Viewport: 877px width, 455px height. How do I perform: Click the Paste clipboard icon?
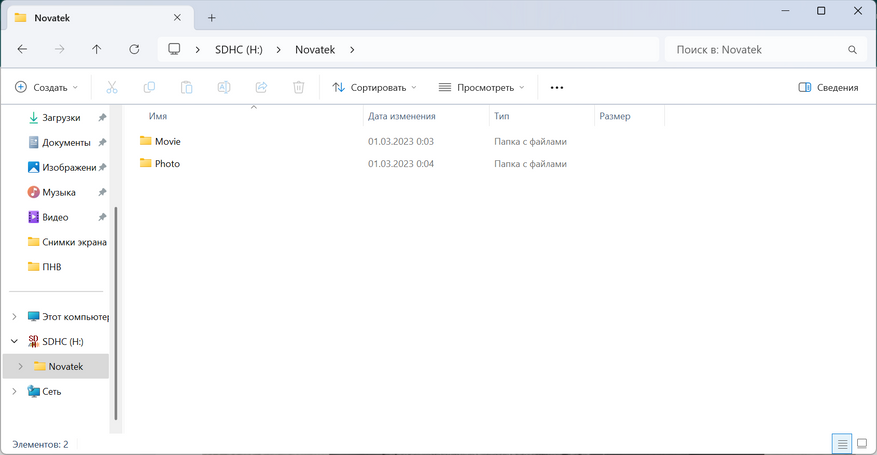(187, 87)
